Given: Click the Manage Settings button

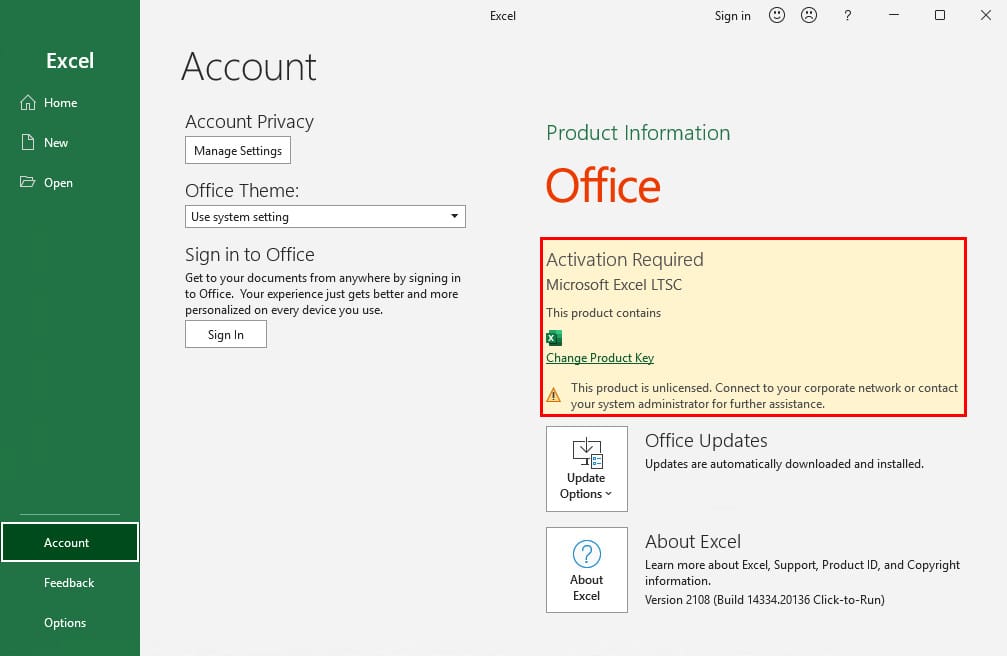Looking at the screenshot, I should [x=238, y=150].
